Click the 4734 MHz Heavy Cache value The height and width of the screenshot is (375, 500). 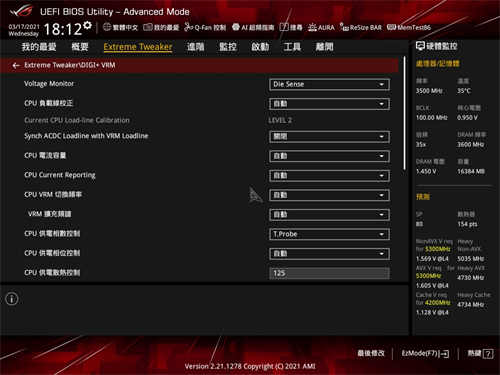471,304
